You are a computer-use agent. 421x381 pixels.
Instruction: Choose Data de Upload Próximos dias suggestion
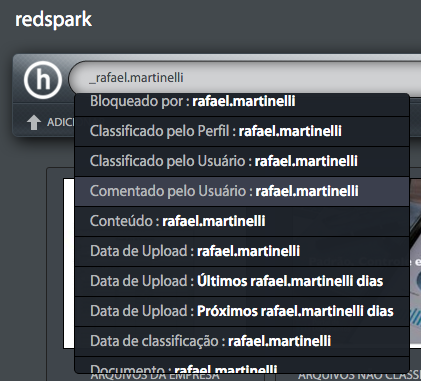[x=242, y=311]
